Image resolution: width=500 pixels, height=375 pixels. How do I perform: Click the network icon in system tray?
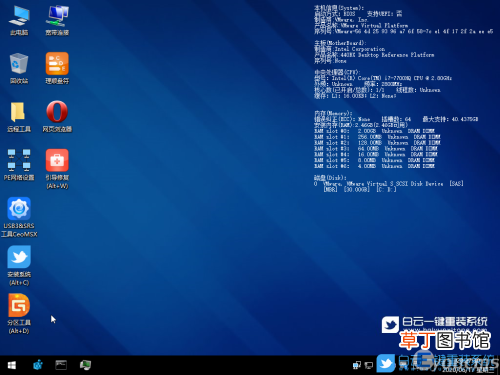(x=357, y=365)
